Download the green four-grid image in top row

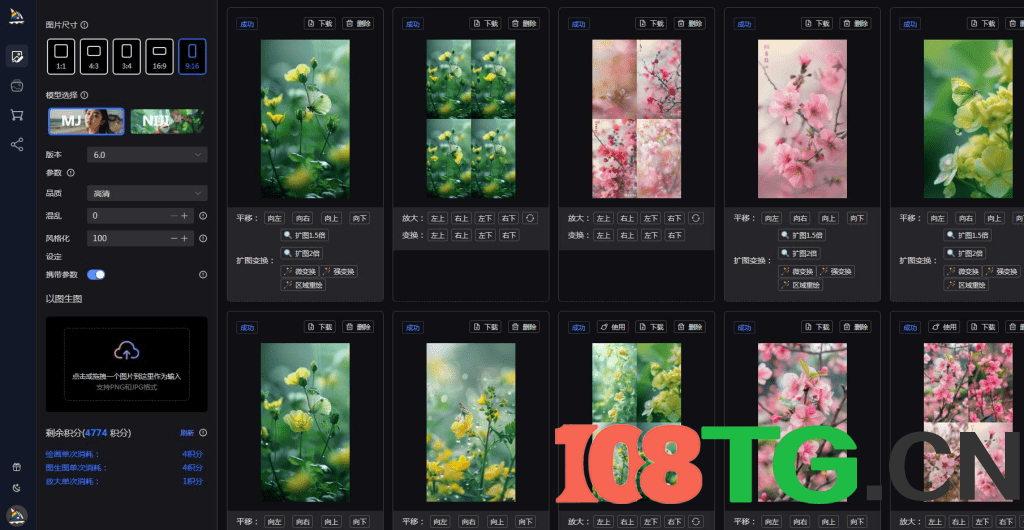[x=485, y=23]
